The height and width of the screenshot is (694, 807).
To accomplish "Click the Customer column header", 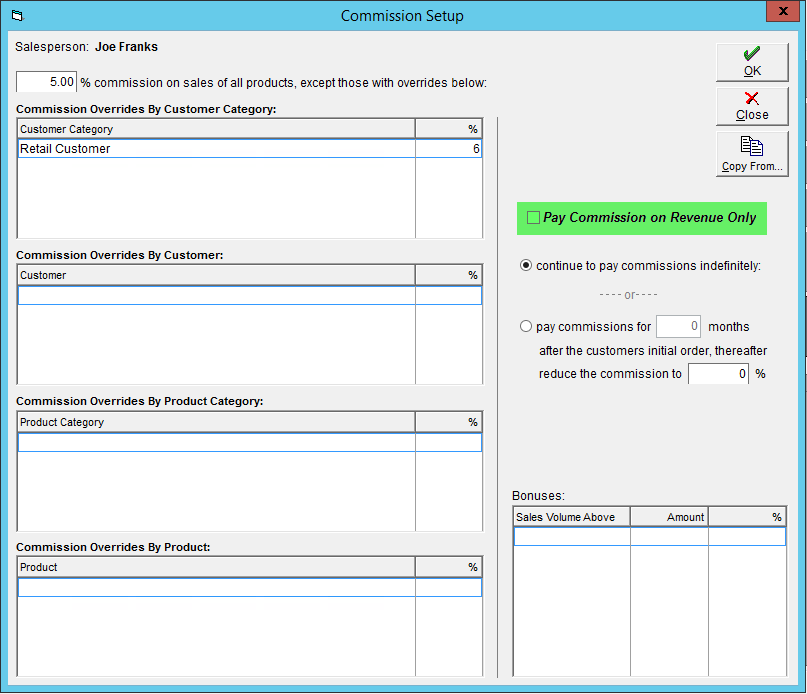I will point(216,275).
